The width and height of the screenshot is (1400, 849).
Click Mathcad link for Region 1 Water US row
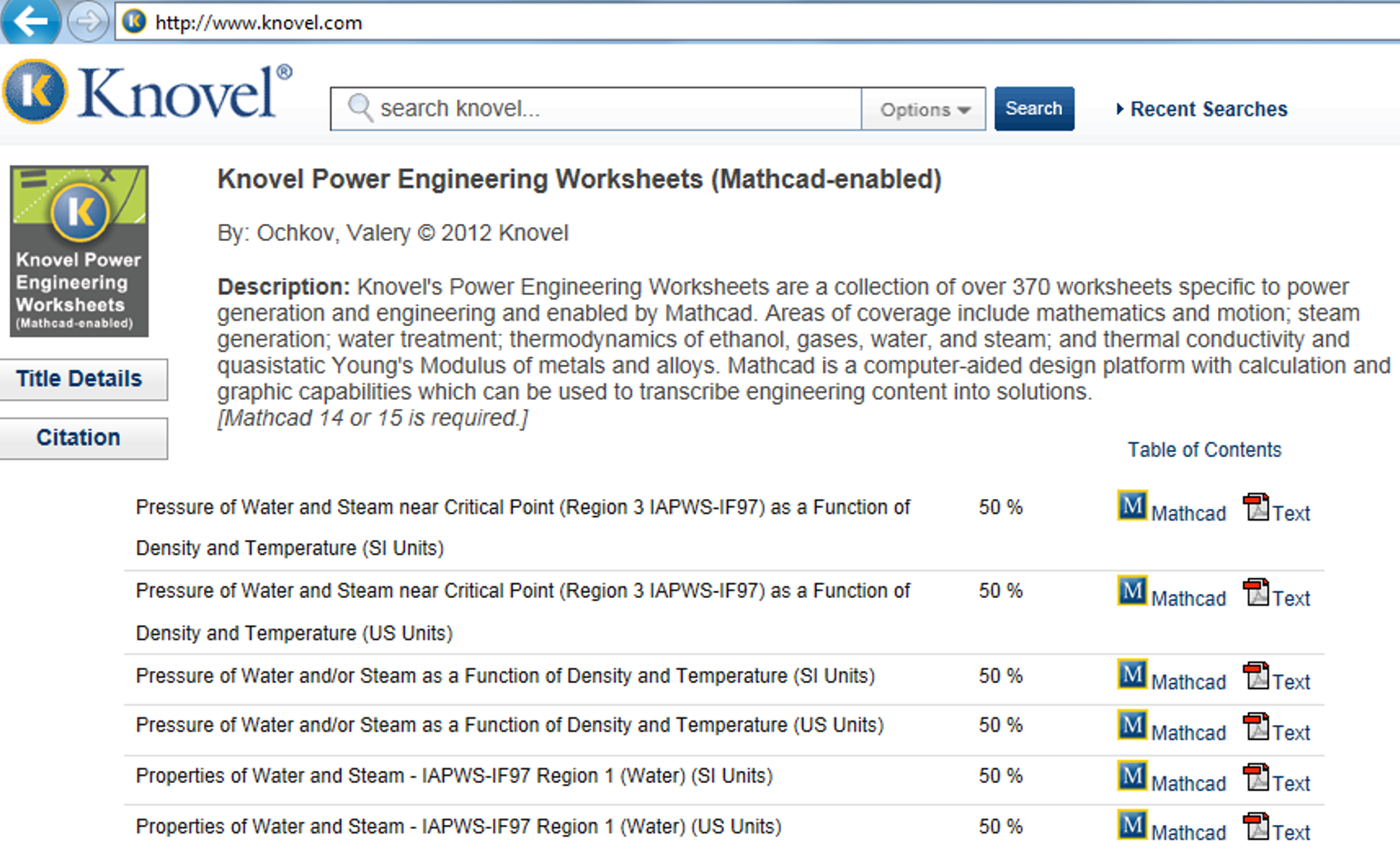(1189, 833)
